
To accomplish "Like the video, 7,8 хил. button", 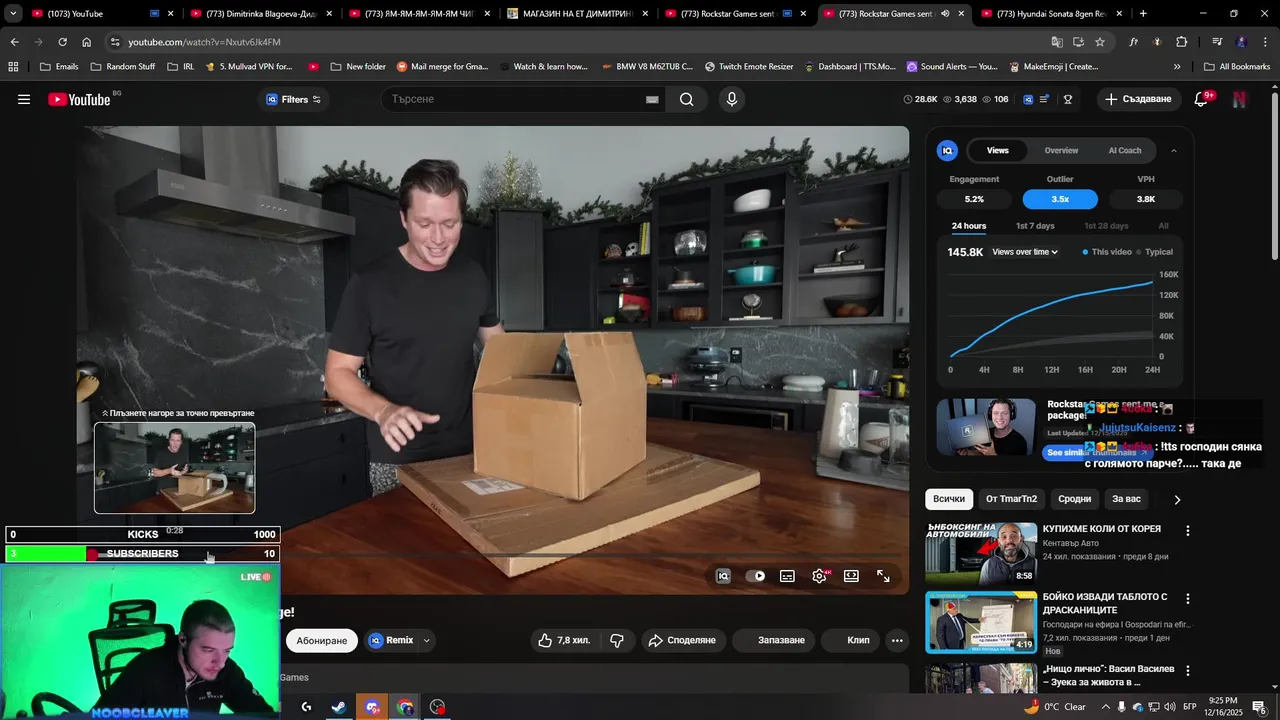I will 565,640.
